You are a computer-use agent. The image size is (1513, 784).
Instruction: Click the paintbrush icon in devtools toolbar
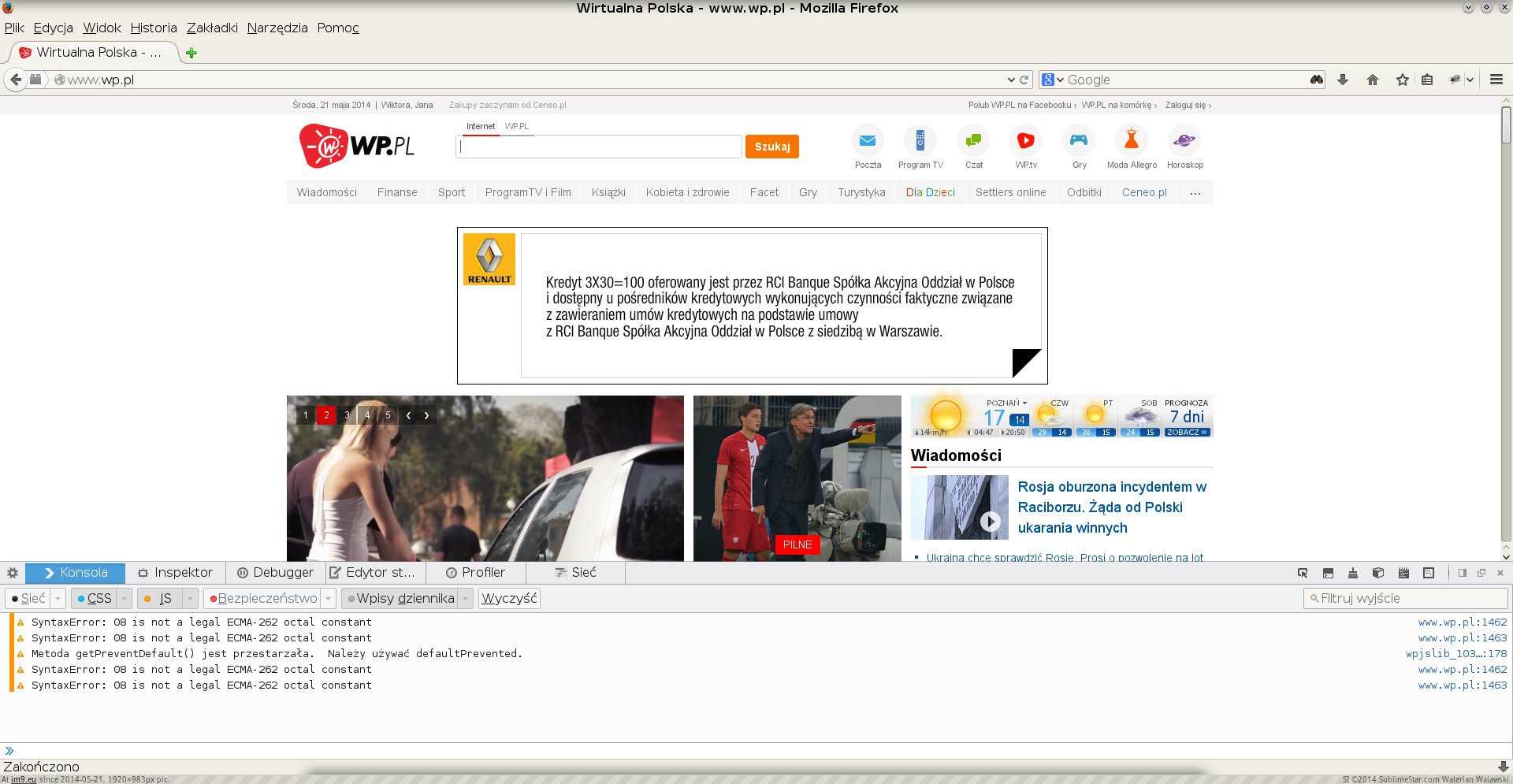coord(1353,573)
